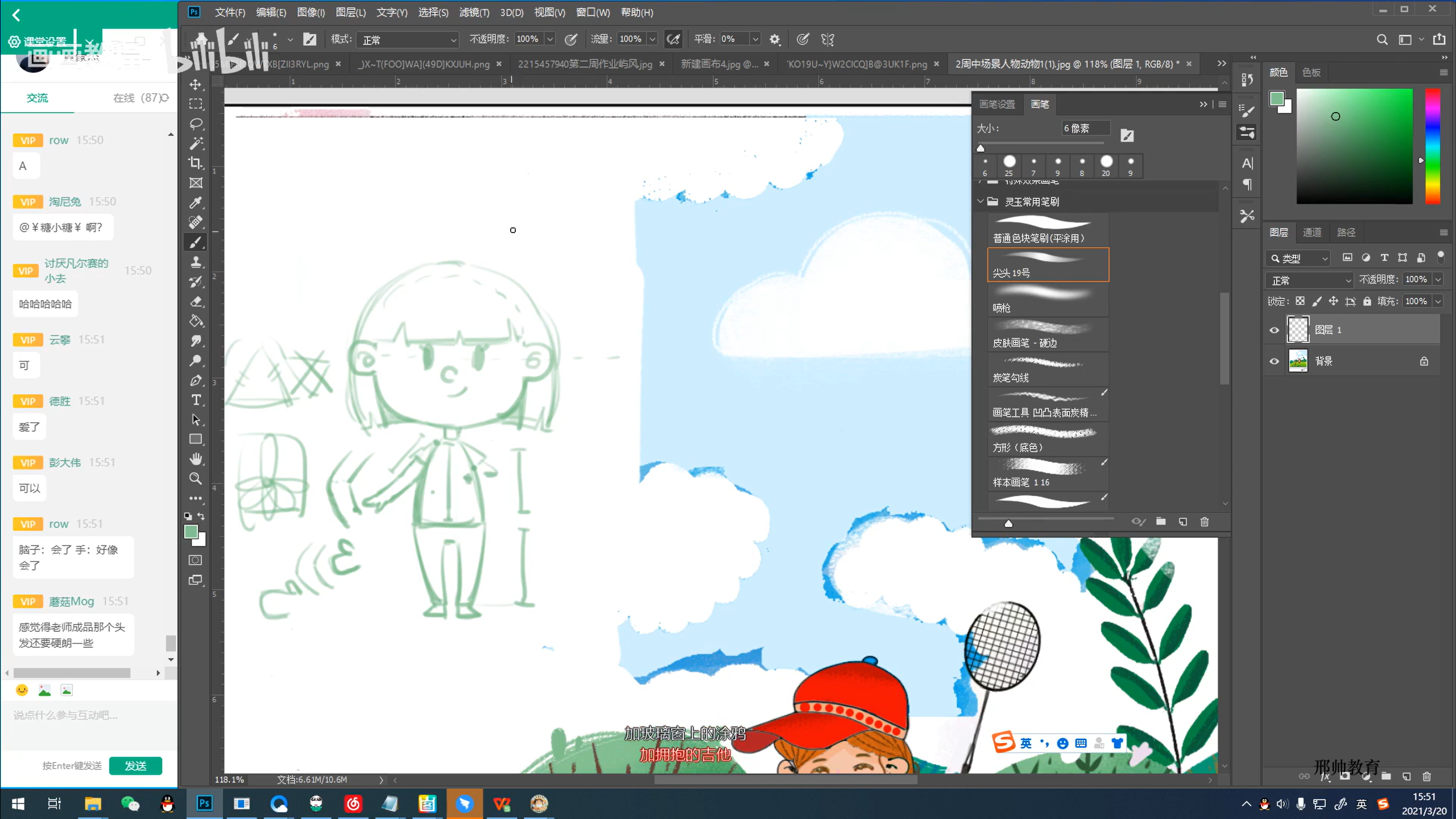Screen dimensions: 1456x819
Task: Open the 滤镜(T) menu
Action: (474, 12)
